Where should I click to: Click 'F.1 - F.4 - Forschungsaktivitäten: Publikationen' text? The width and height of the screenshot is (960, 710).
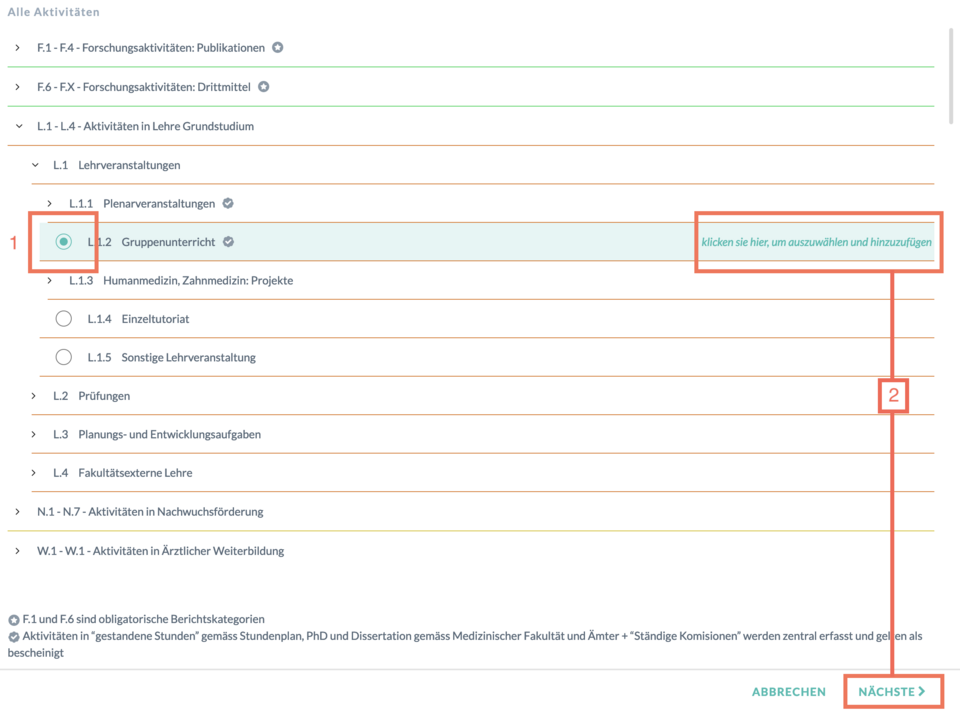coord(151,48)
